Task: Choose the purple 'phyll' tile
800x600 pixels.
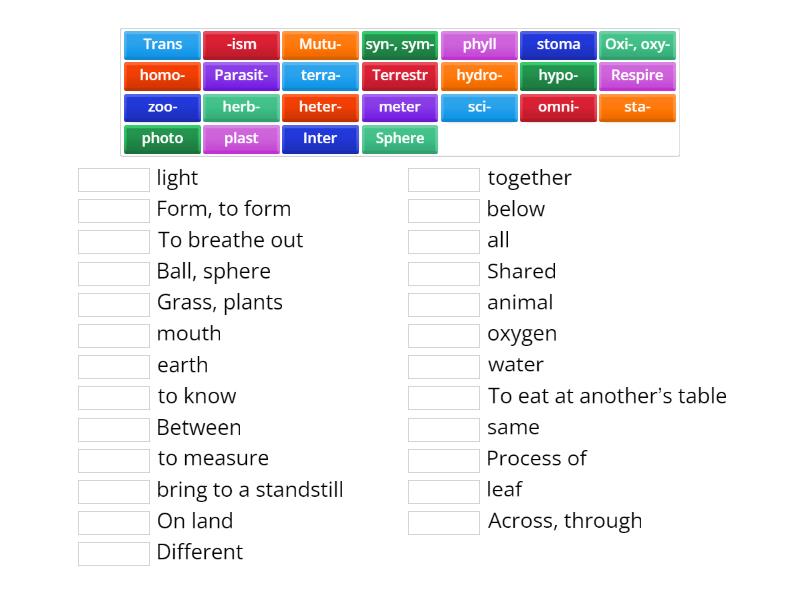Action: (479, 45)
